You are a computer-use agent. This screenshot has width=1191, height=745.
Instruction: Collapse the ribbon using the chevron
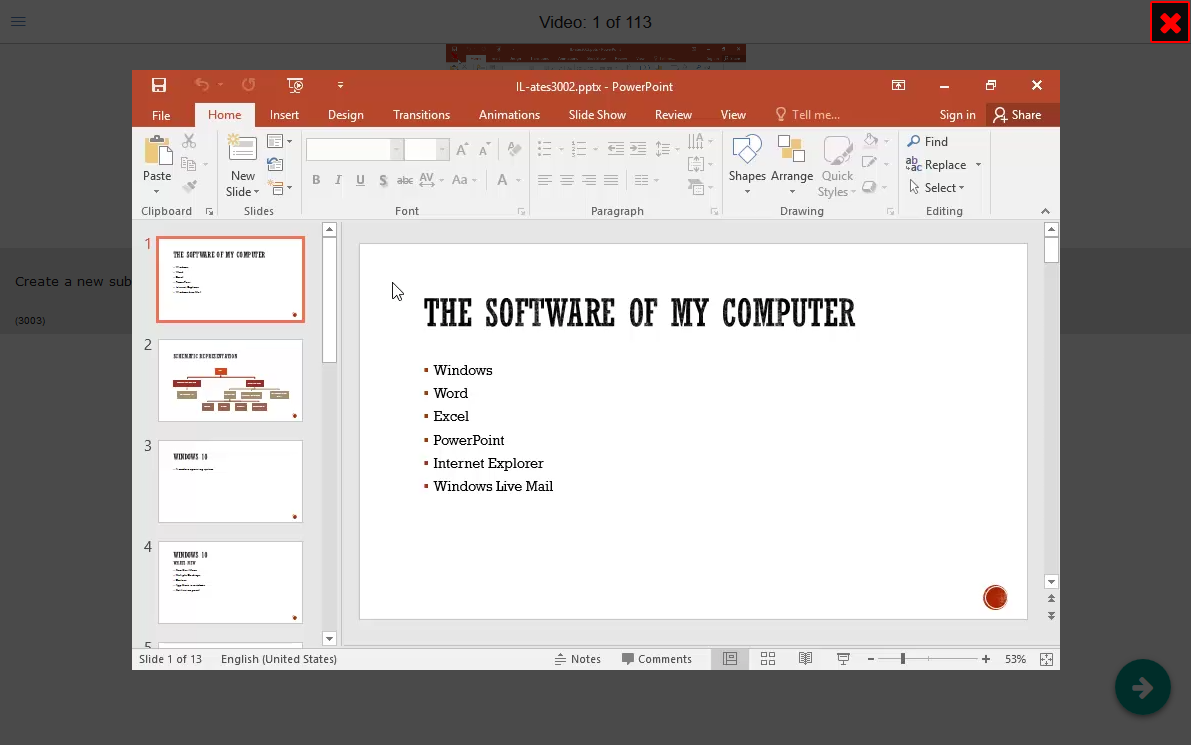(1045, 211)
